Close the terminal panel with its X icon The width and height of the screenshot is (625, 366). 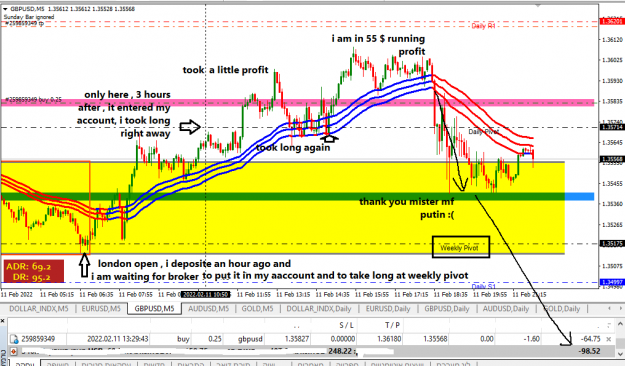(2, 321)
